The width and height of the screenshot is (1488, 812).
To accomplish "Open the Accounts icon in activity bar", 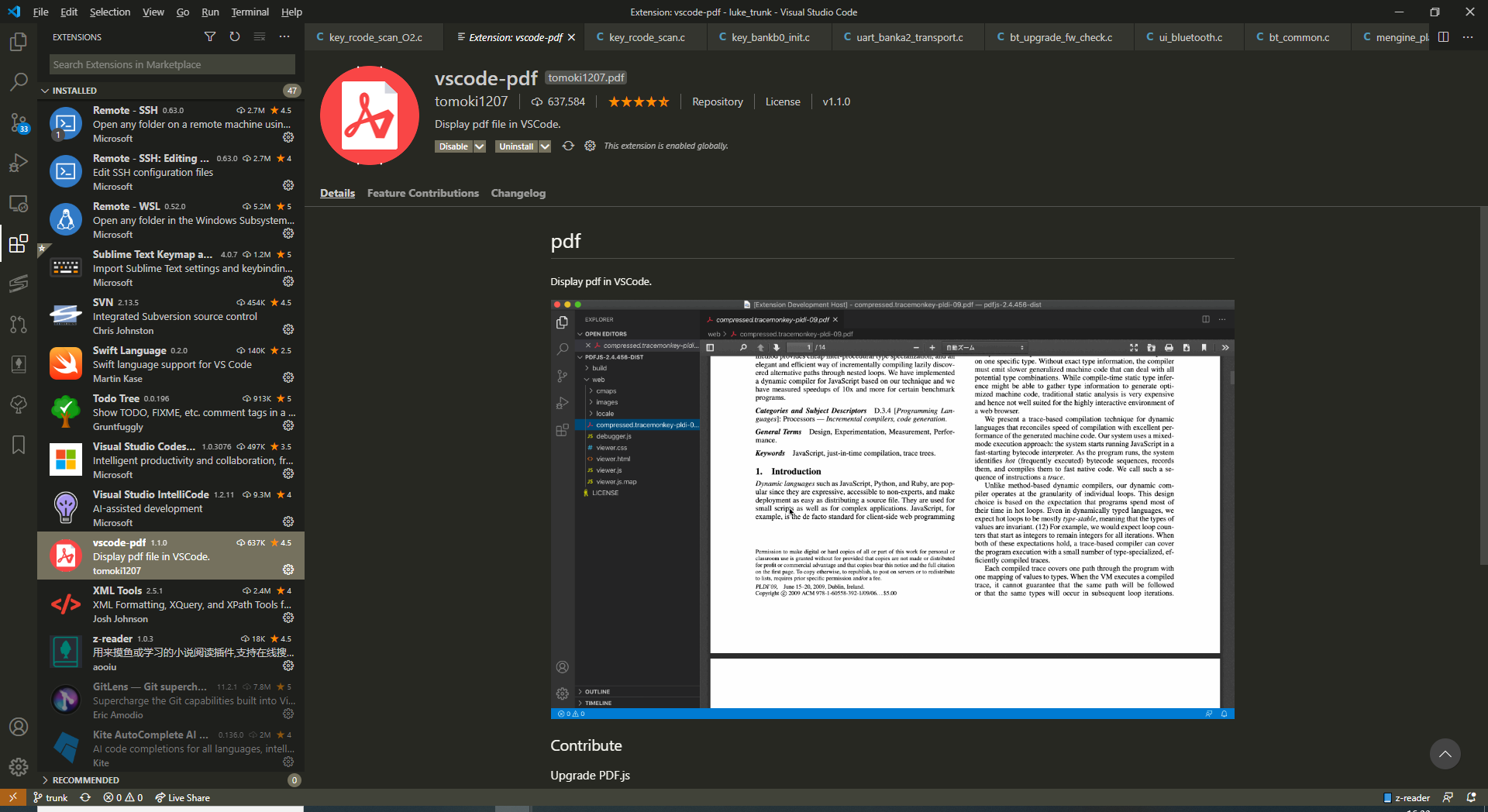I will [19, 727].
